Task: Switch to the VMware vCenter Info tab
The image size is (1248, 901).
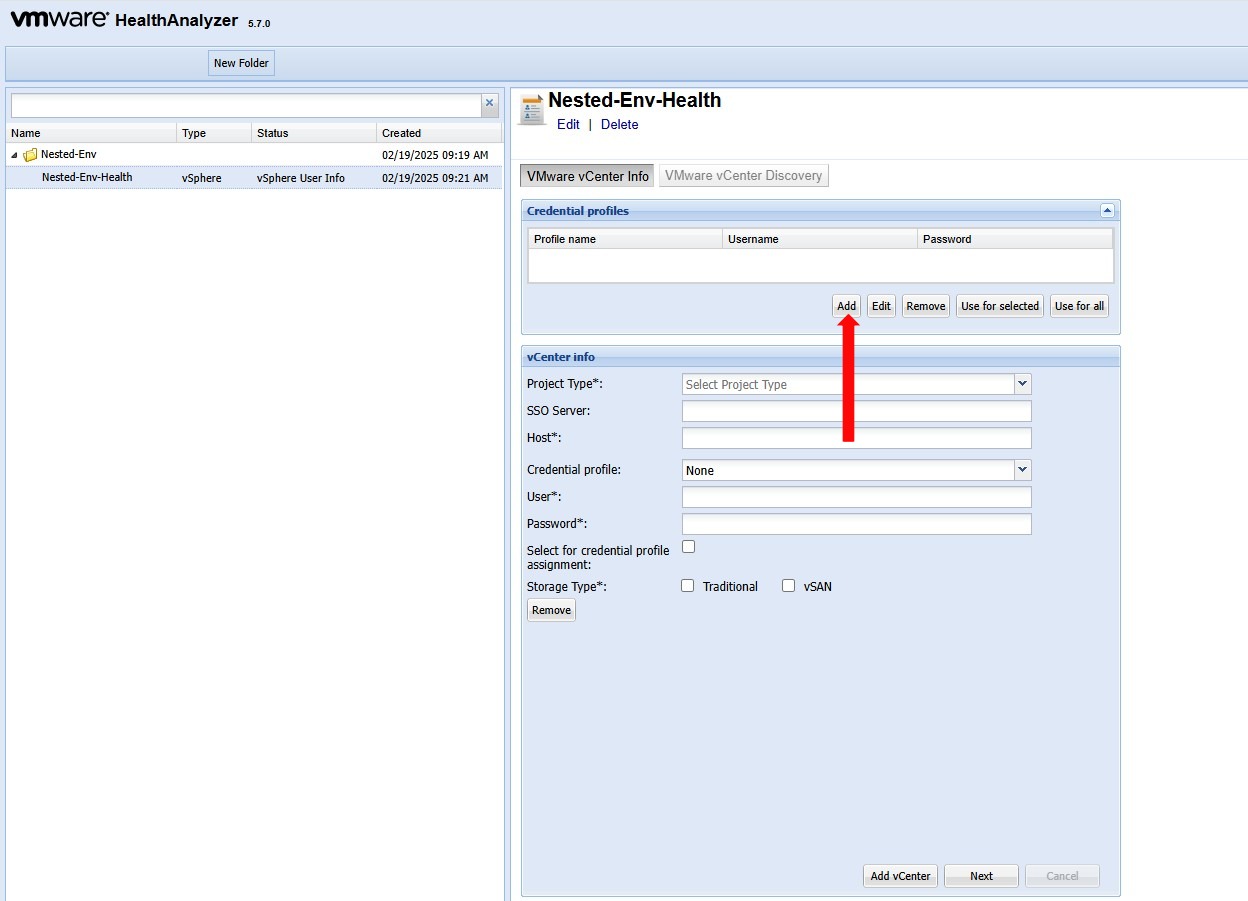Action: (588, 176)
